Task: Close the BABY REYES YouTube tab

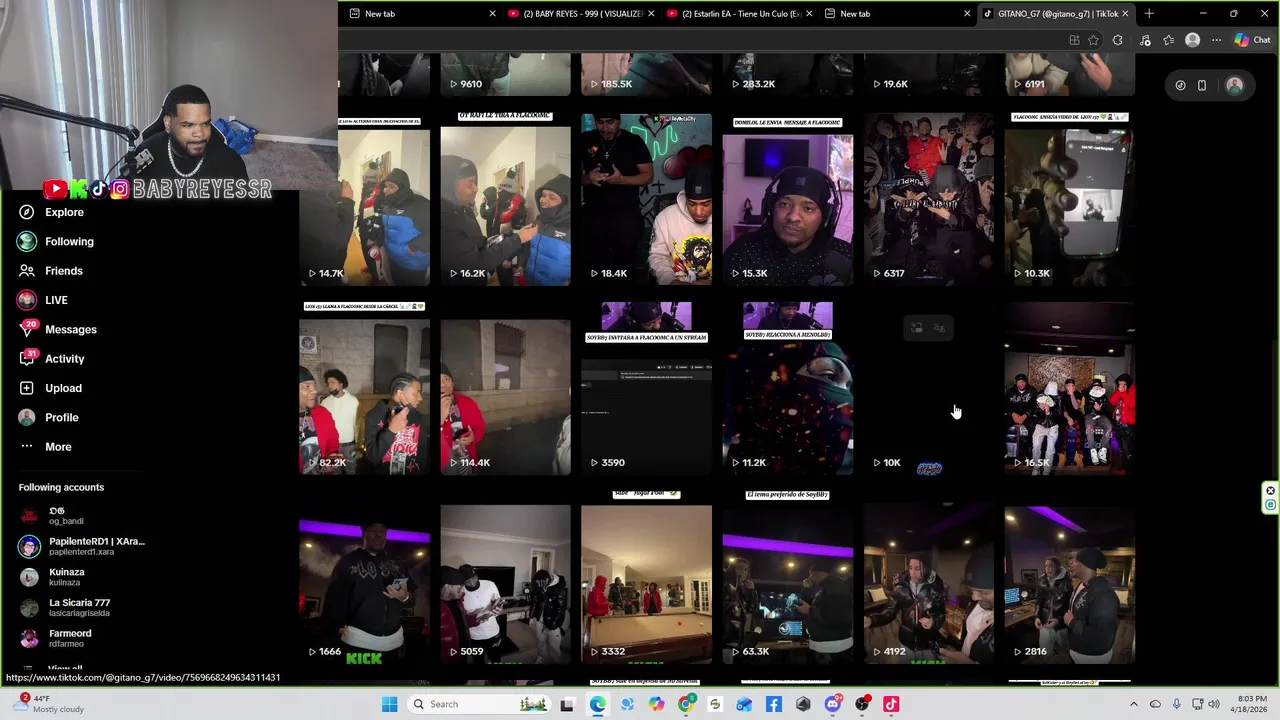Action: click(651, 14)
